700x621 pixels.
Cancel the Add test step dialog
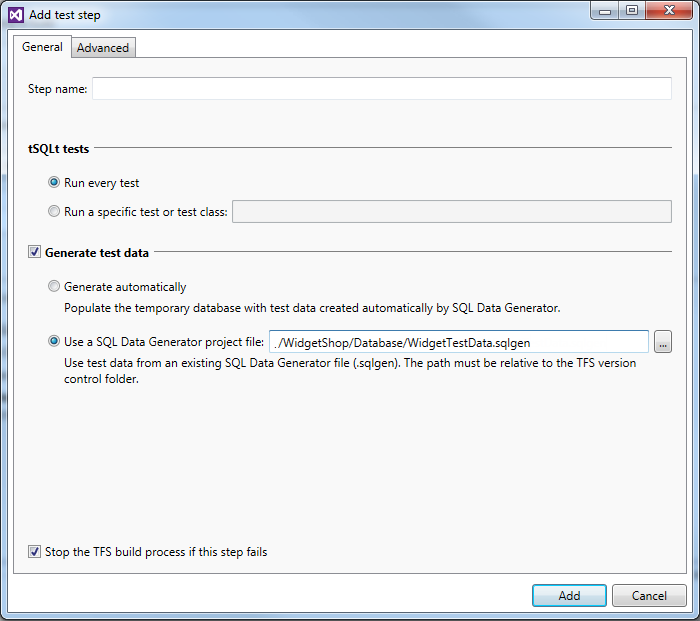click(x=648, y=595)
